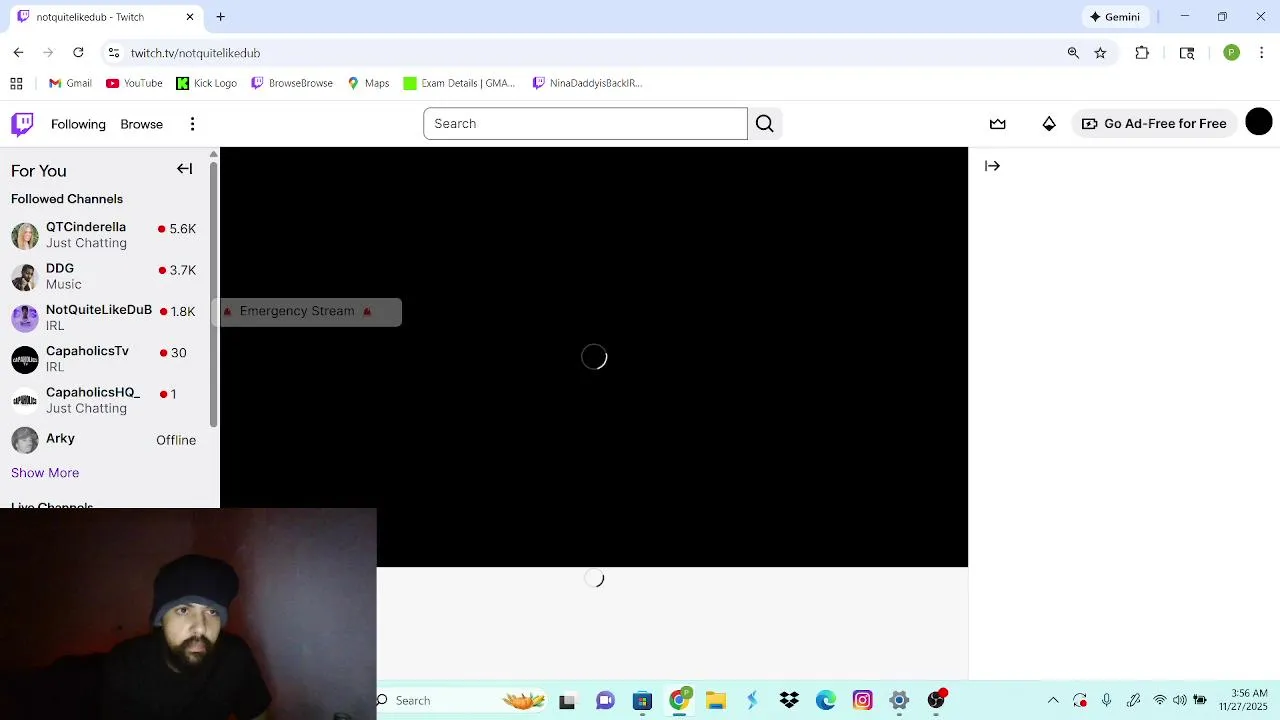Click the webcam overlay thumbnail
The height and width of the screenshot is (720, 1280).
188,614
